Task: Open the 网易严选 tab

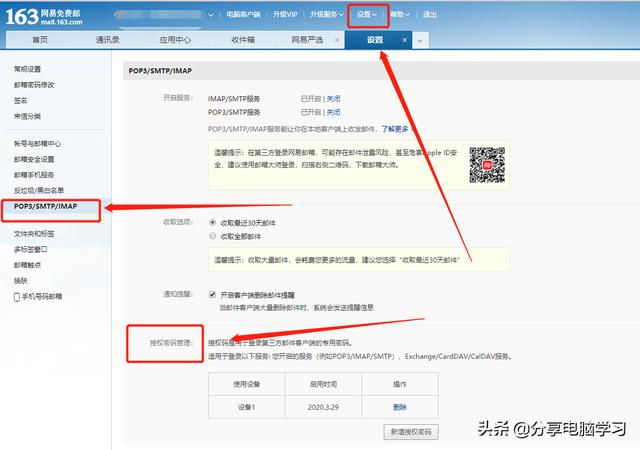Action: click(307, 40)
